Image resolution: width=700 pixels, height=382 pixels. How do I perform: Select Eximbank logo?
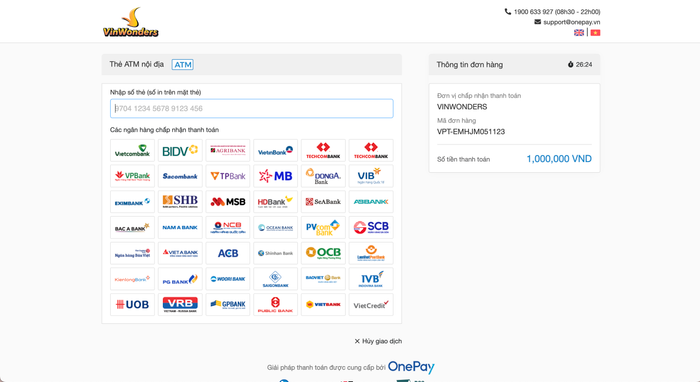132,202
